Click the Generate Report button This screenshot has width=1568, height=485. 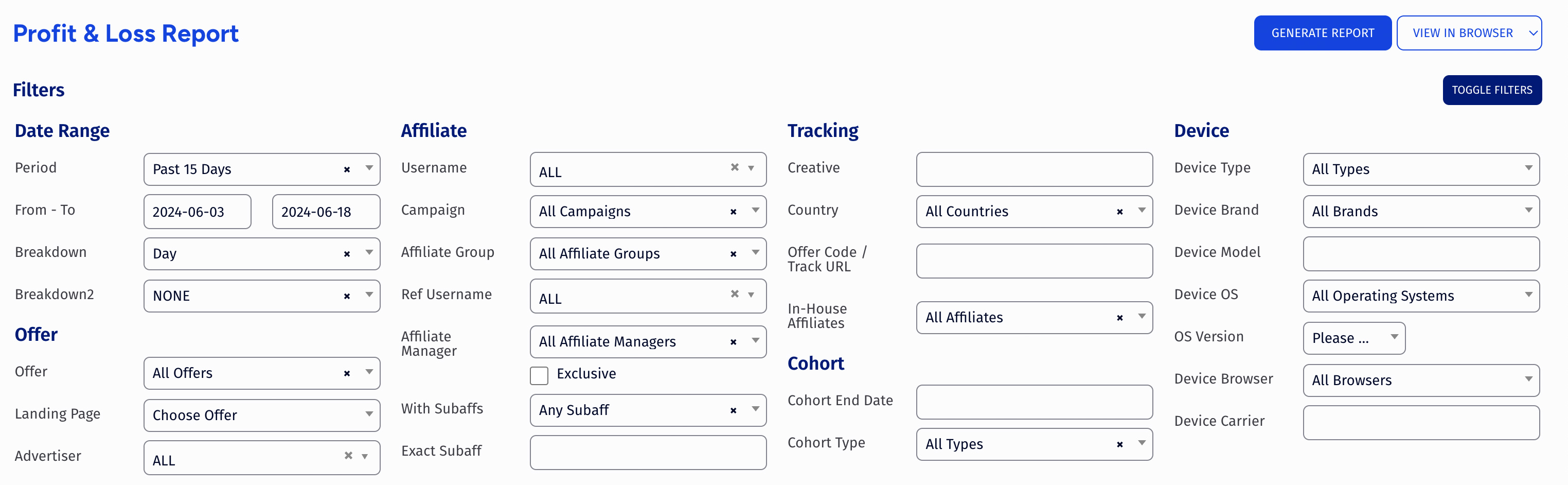coord(1322,33)
